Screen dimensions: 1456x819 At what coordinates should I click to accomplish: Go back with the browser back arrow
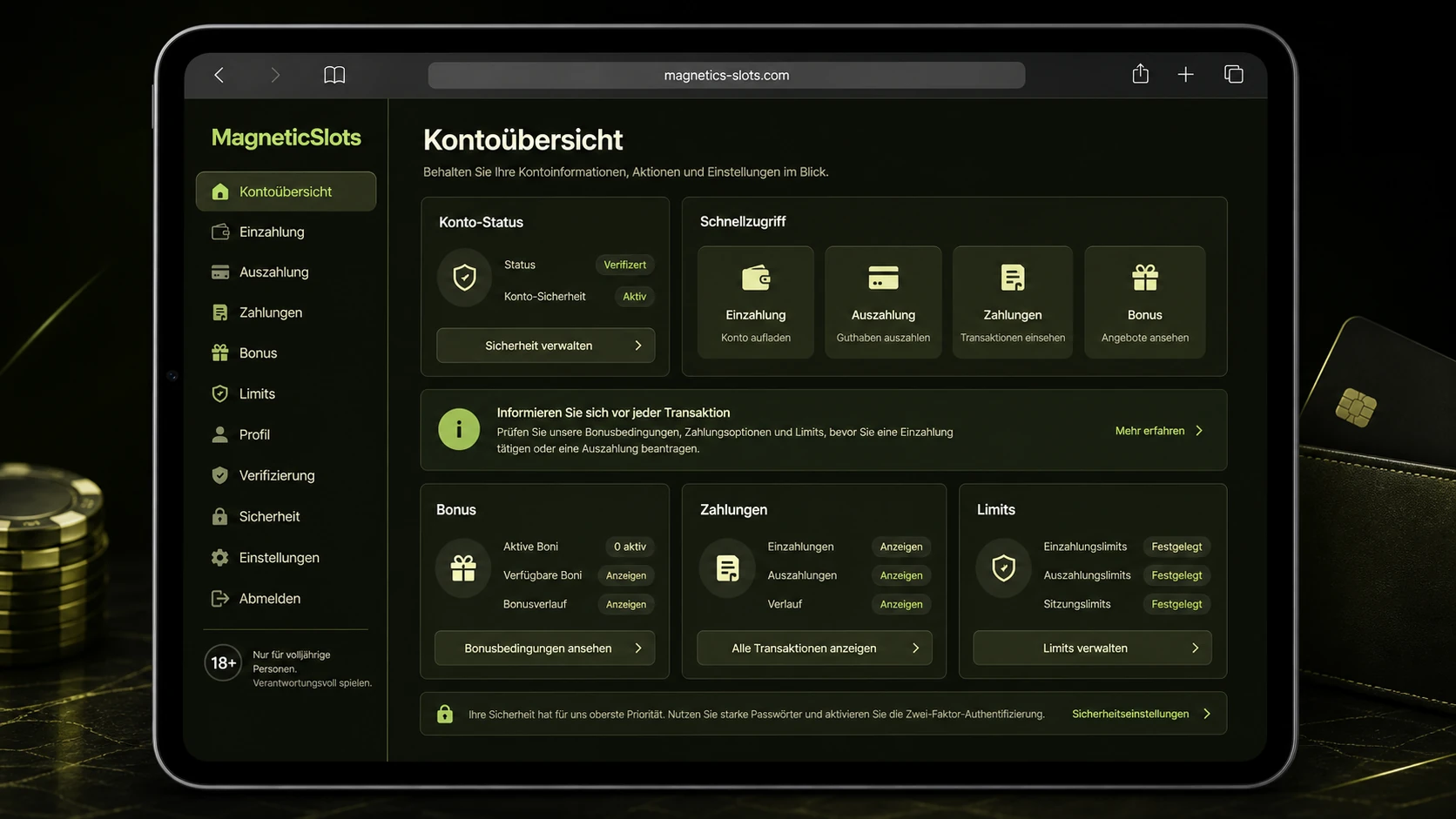click(219, 75)
